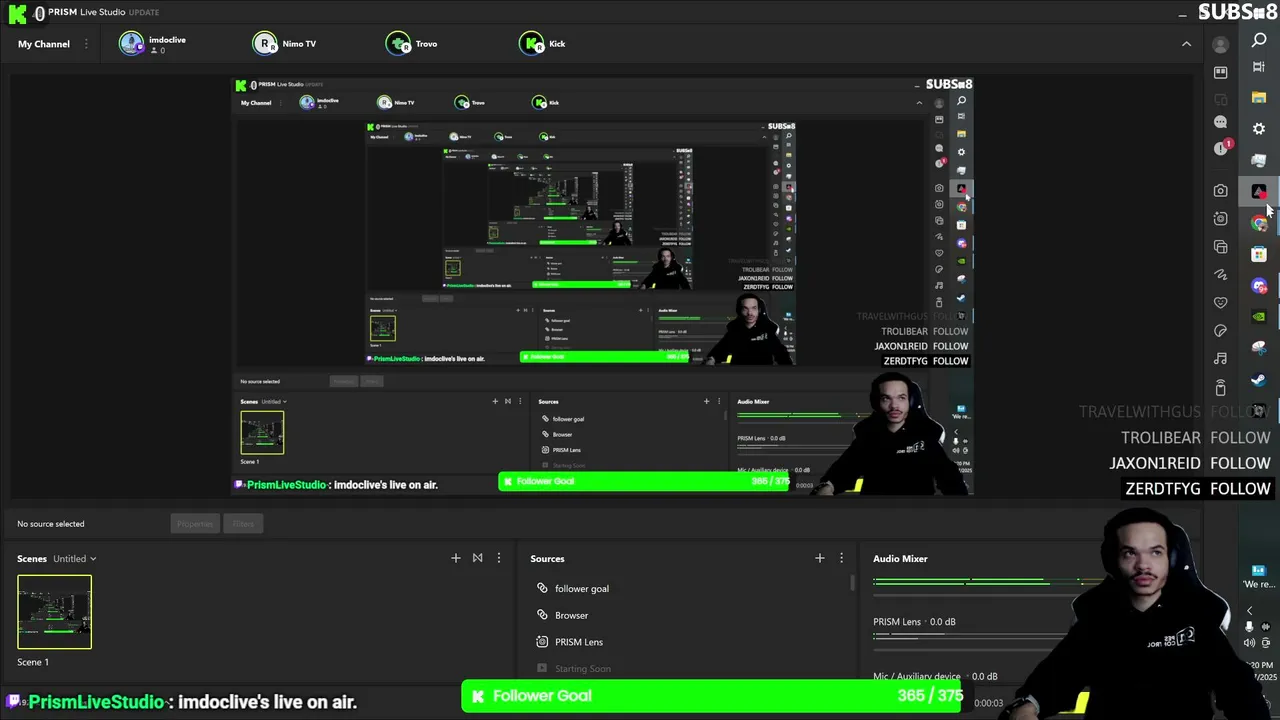This screenshot has width=1280, height=720.
Task: Open the Trovo channel
Action: pos(412,44)
